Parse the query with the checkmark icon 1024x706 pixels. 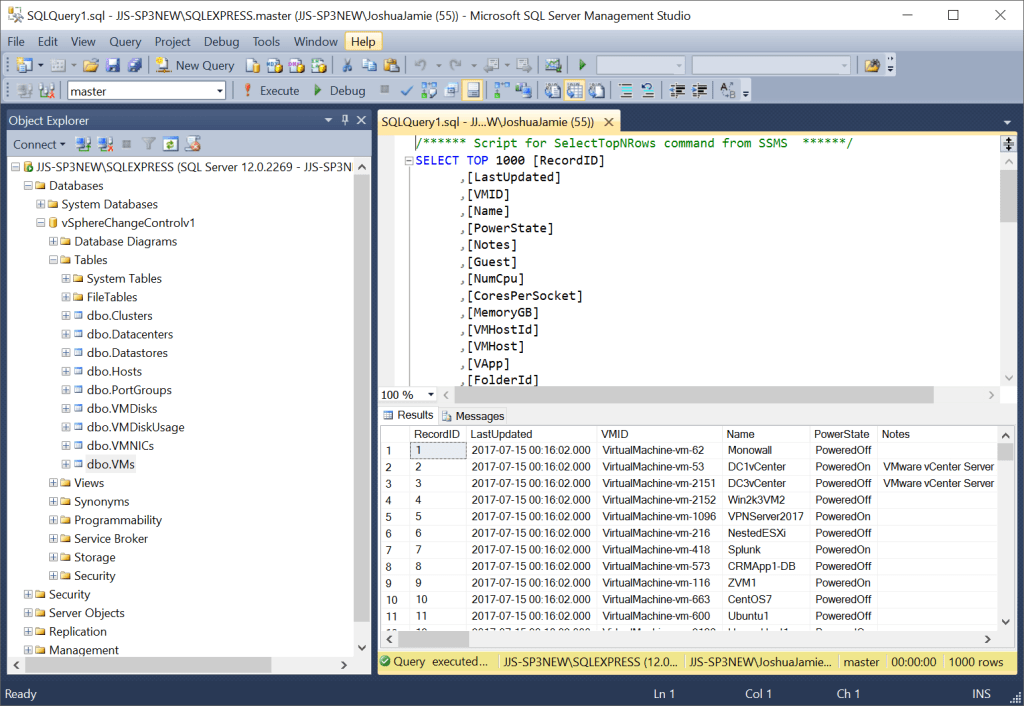click(405, 90)
